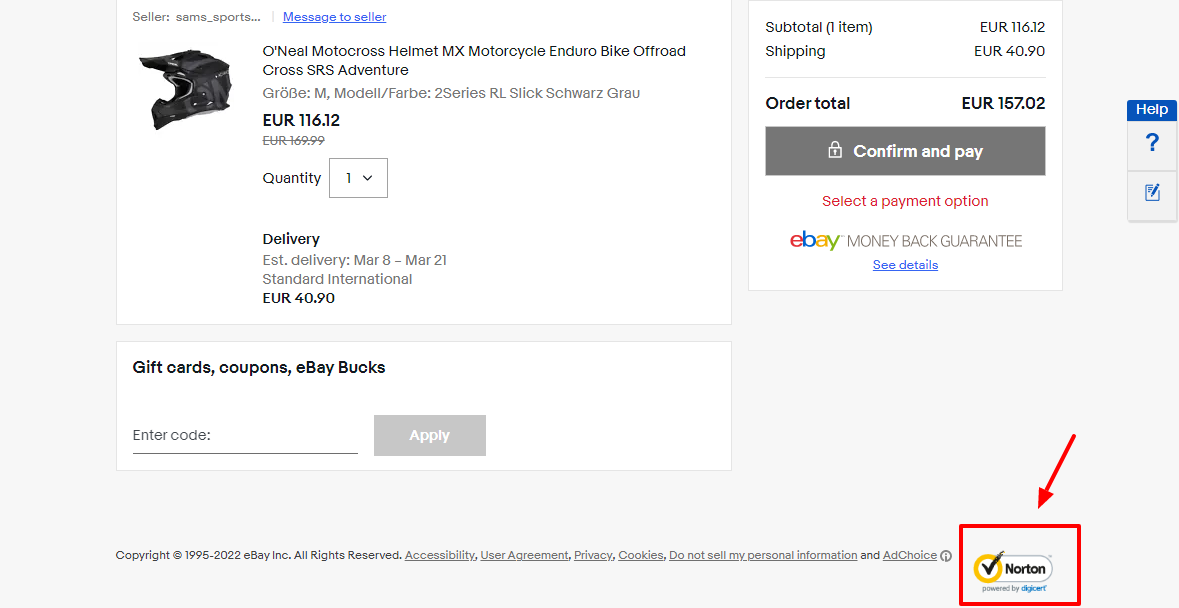Screen dimensions: 1179x608
Task: Click the Apply coupon button
Action: point(429,436)
